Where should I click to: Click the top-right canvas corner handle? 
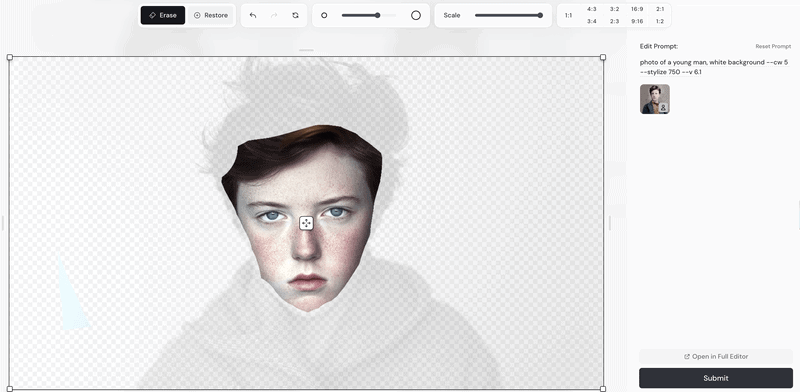click(603, 57)
